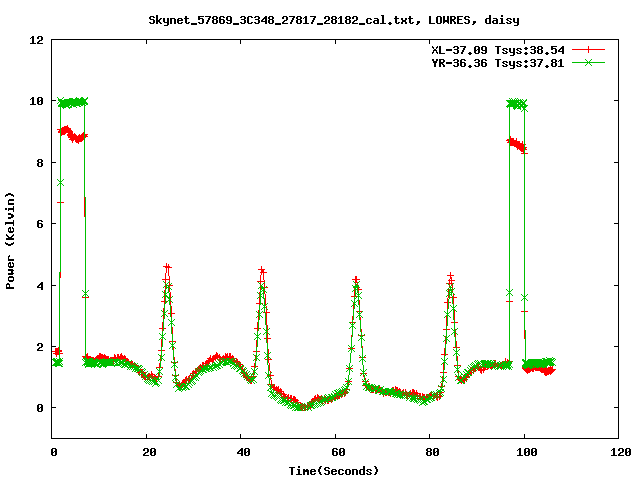Click the x-axis tick label 120
The width and height of the screenshot is (640, 480).
pos(618,452)
